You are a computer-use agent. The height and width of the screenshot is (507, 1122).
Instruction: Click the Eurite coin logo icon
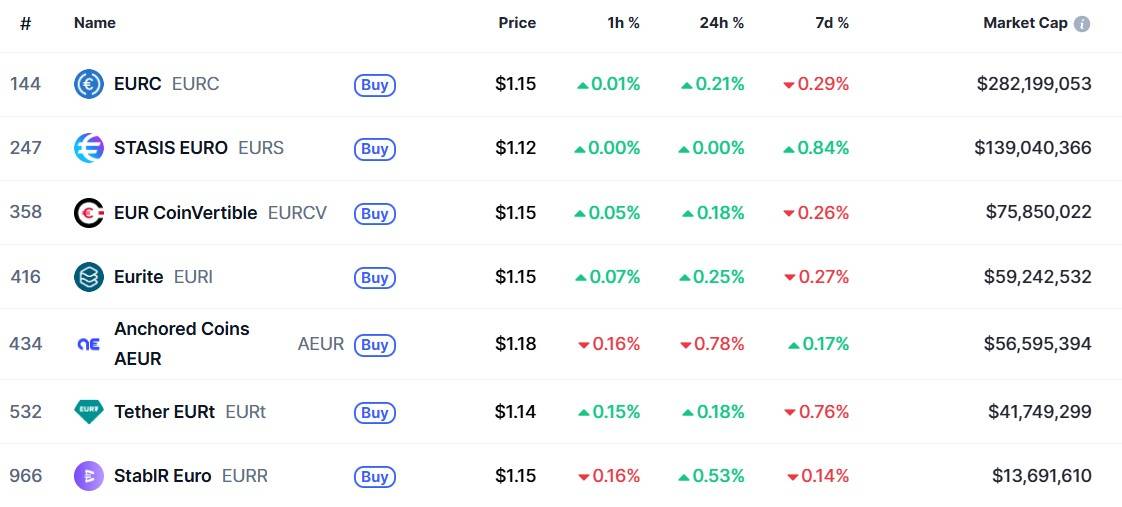click(89, 277)
